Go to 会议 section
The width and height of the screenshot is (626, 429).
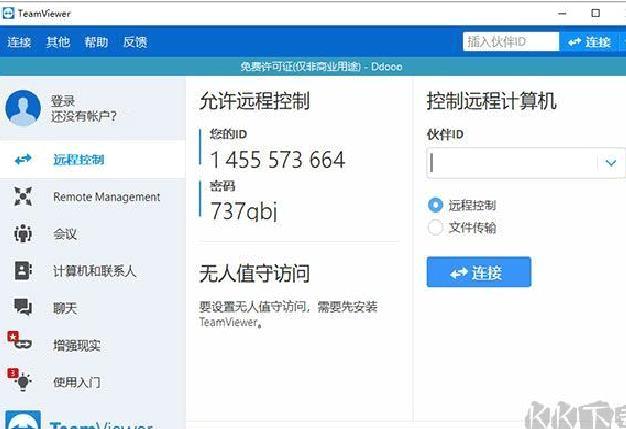point(93,234)
